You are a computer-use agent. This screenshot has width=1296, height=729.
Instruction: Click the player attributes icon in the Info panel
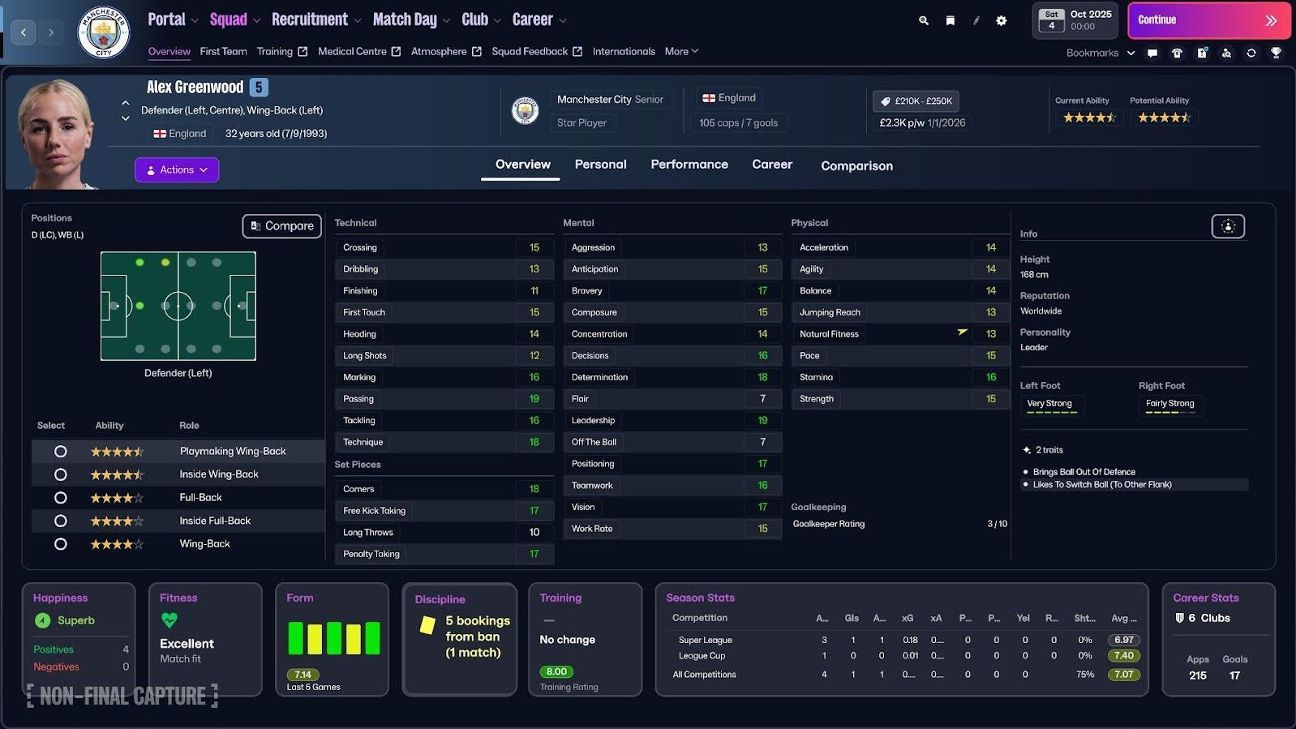1228,226
